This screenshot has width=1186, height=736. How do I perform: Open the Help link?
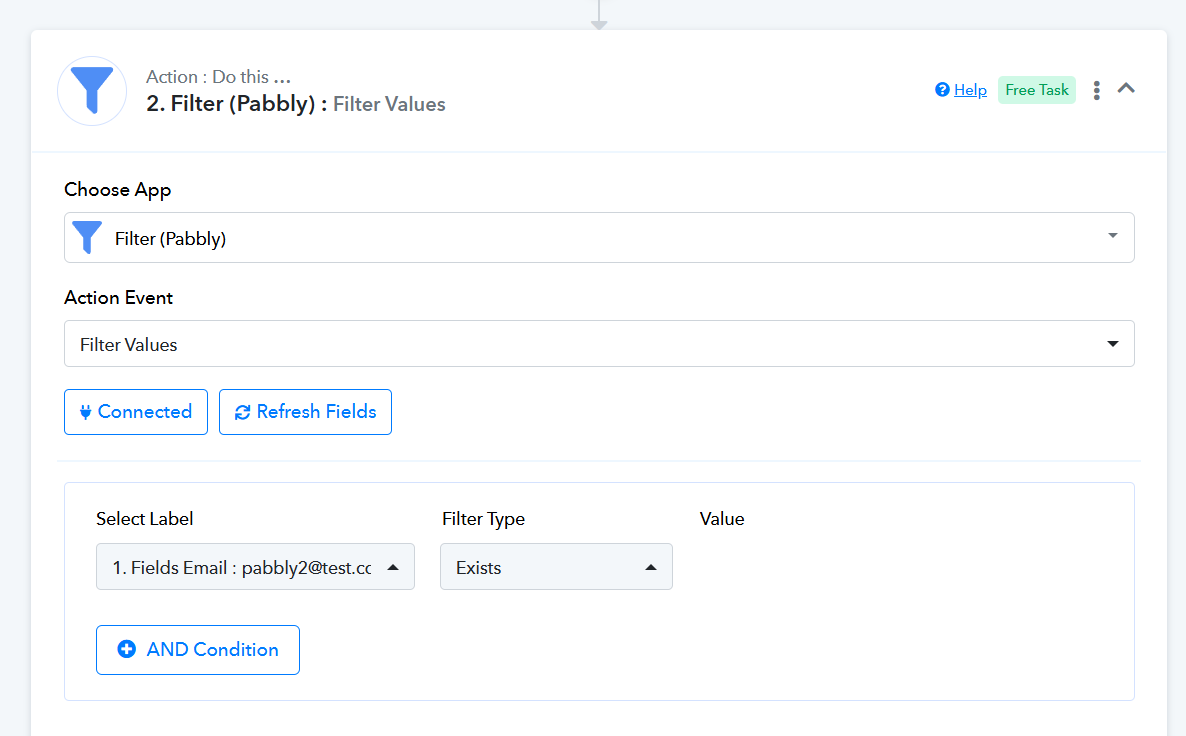point(970,90)
